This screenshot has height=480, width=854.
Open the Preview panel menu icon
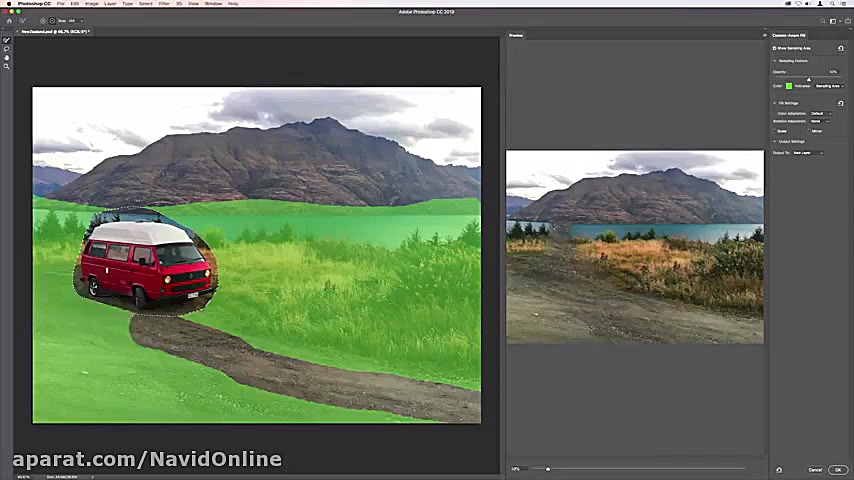click(764, 35)
